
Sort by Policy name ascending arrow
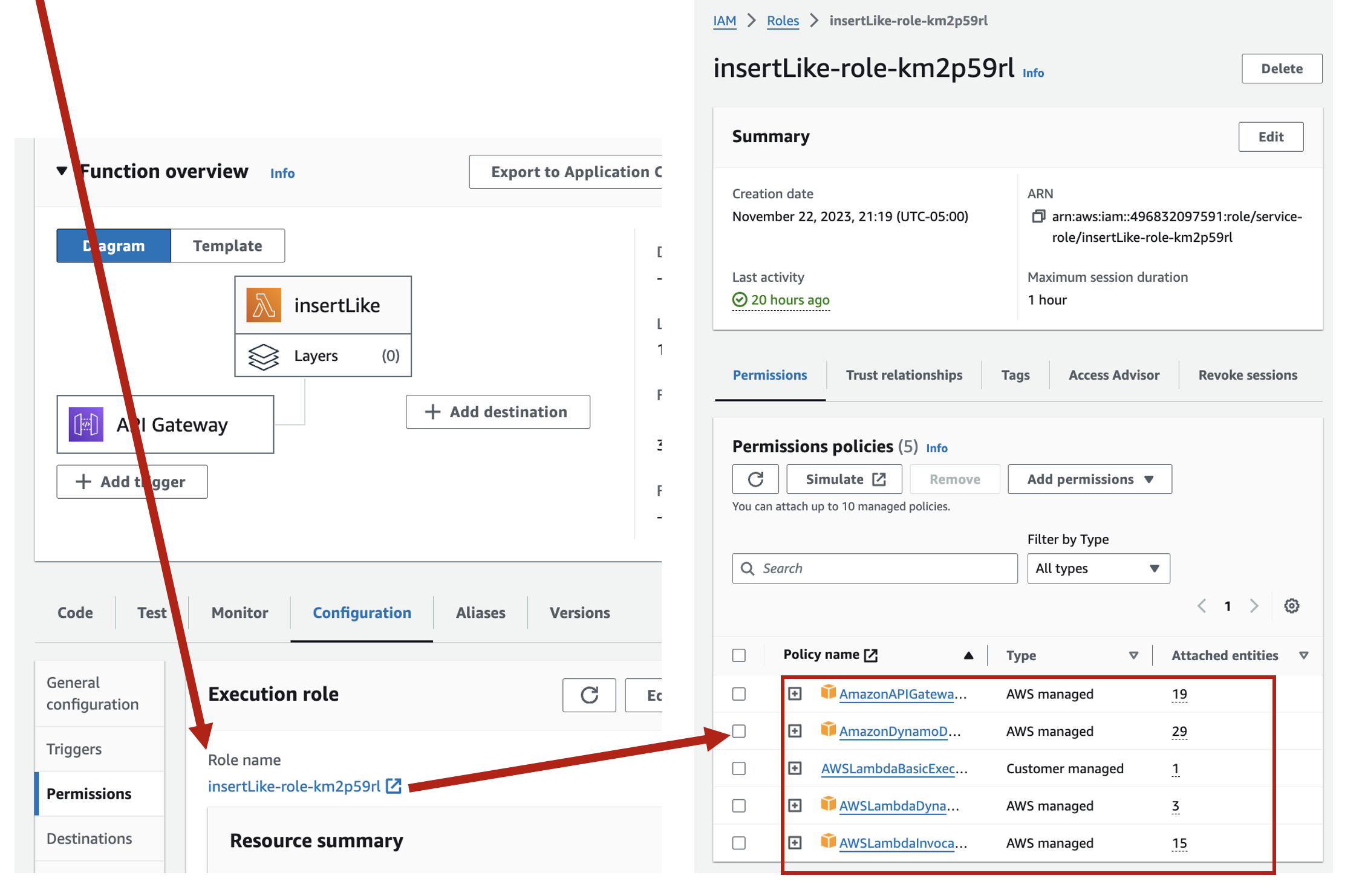968,655
